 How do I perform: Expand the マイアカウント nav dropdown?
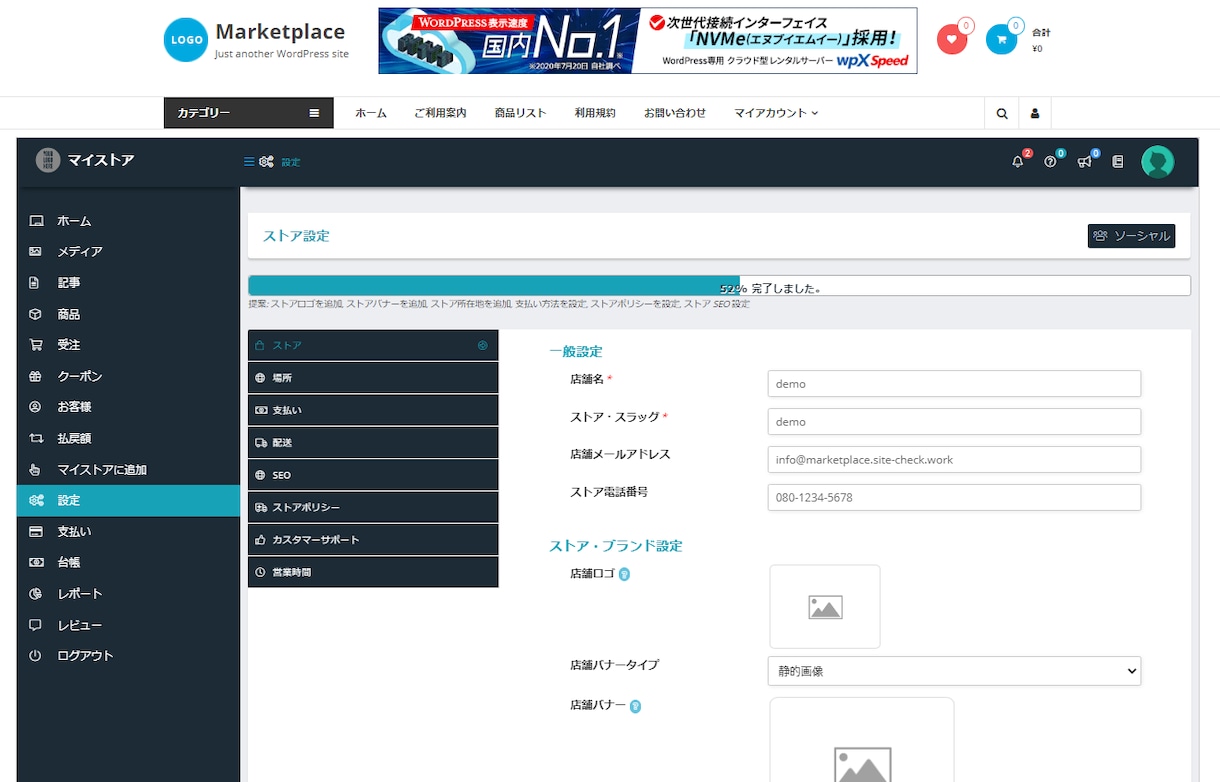tap(776, 113)
